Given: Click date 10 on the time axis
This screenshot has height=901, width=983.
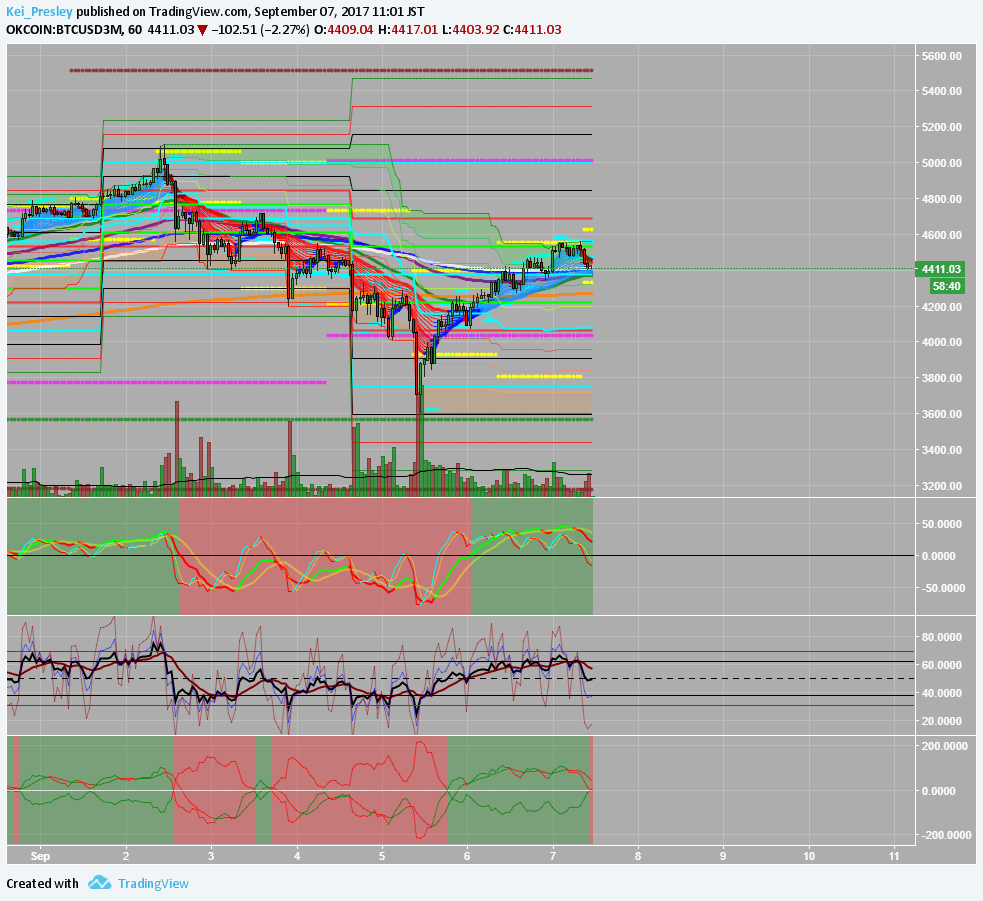Looking at the screenshot, I should coord(809,856).
